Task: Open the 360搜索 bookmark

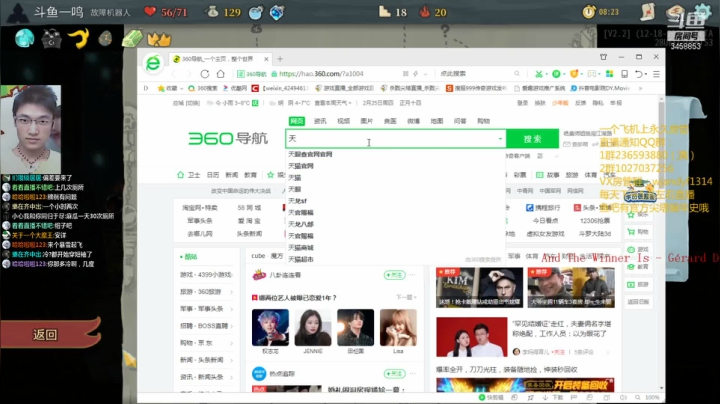Action: tap(202, 88)
